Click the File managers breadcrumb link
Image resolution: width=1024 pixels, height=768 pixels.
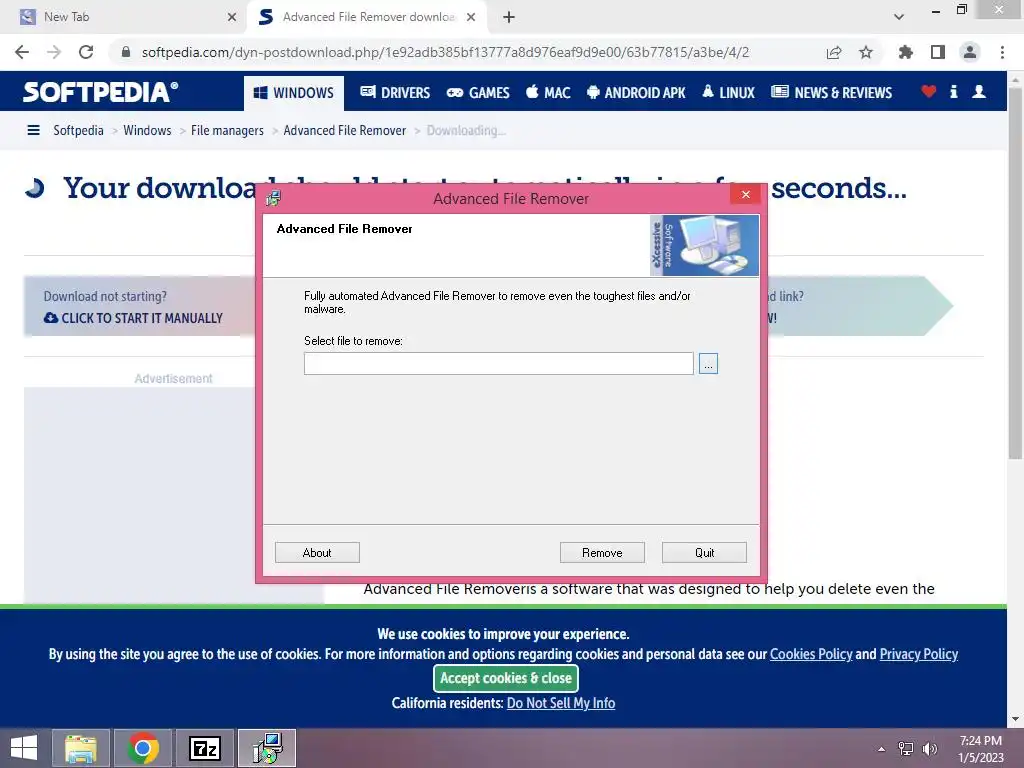tap(227, 130)
